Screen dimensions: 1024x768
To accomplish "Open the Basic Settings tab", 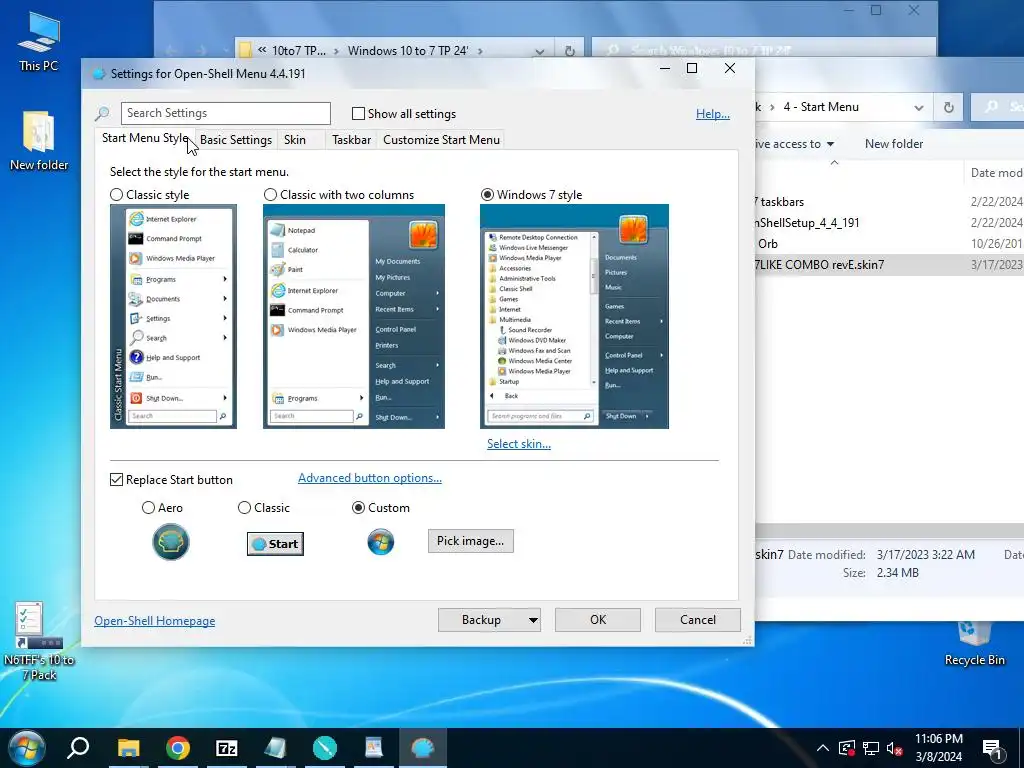I will (x=236, y=140).
